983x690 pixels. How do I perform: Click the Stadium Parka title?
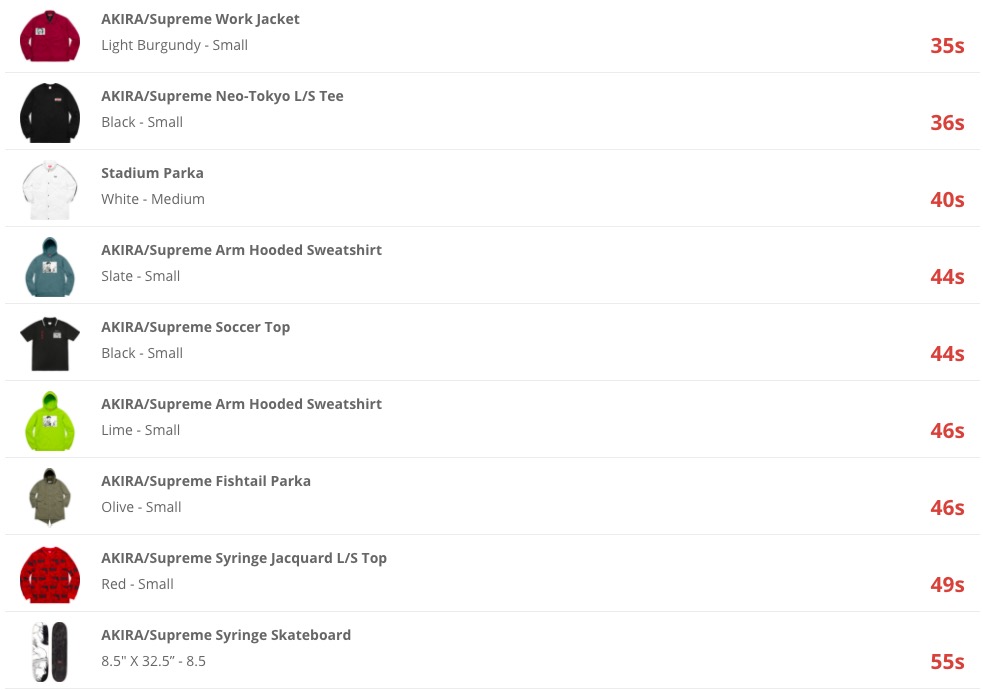152,173
